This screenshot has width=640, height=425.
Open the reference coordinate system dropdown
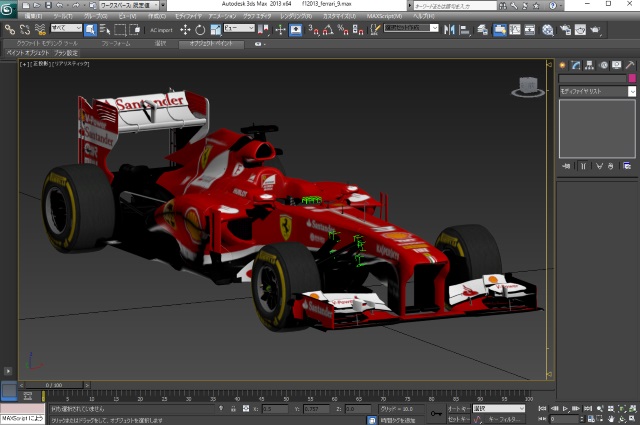click(239, 28)
